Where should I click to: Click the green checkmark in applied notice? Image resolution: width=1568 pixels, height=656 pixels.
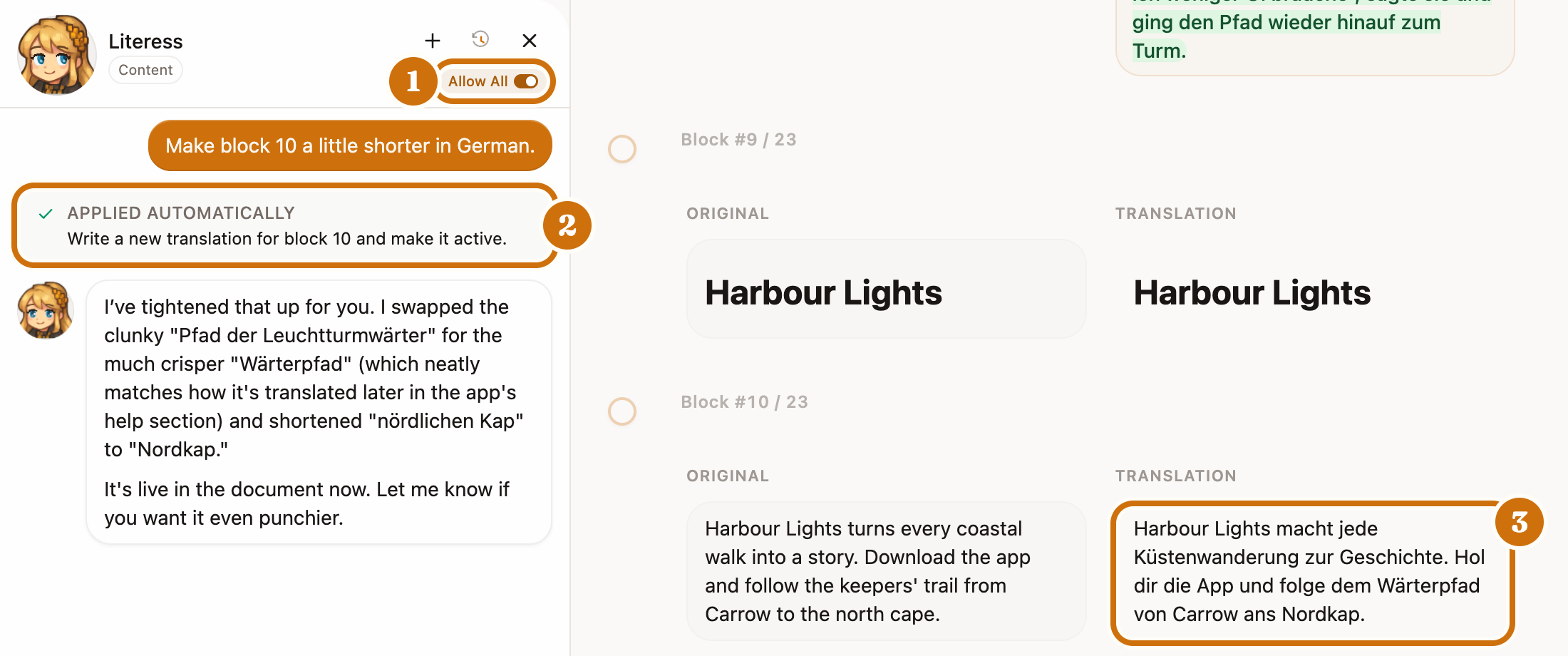(46, 214)
